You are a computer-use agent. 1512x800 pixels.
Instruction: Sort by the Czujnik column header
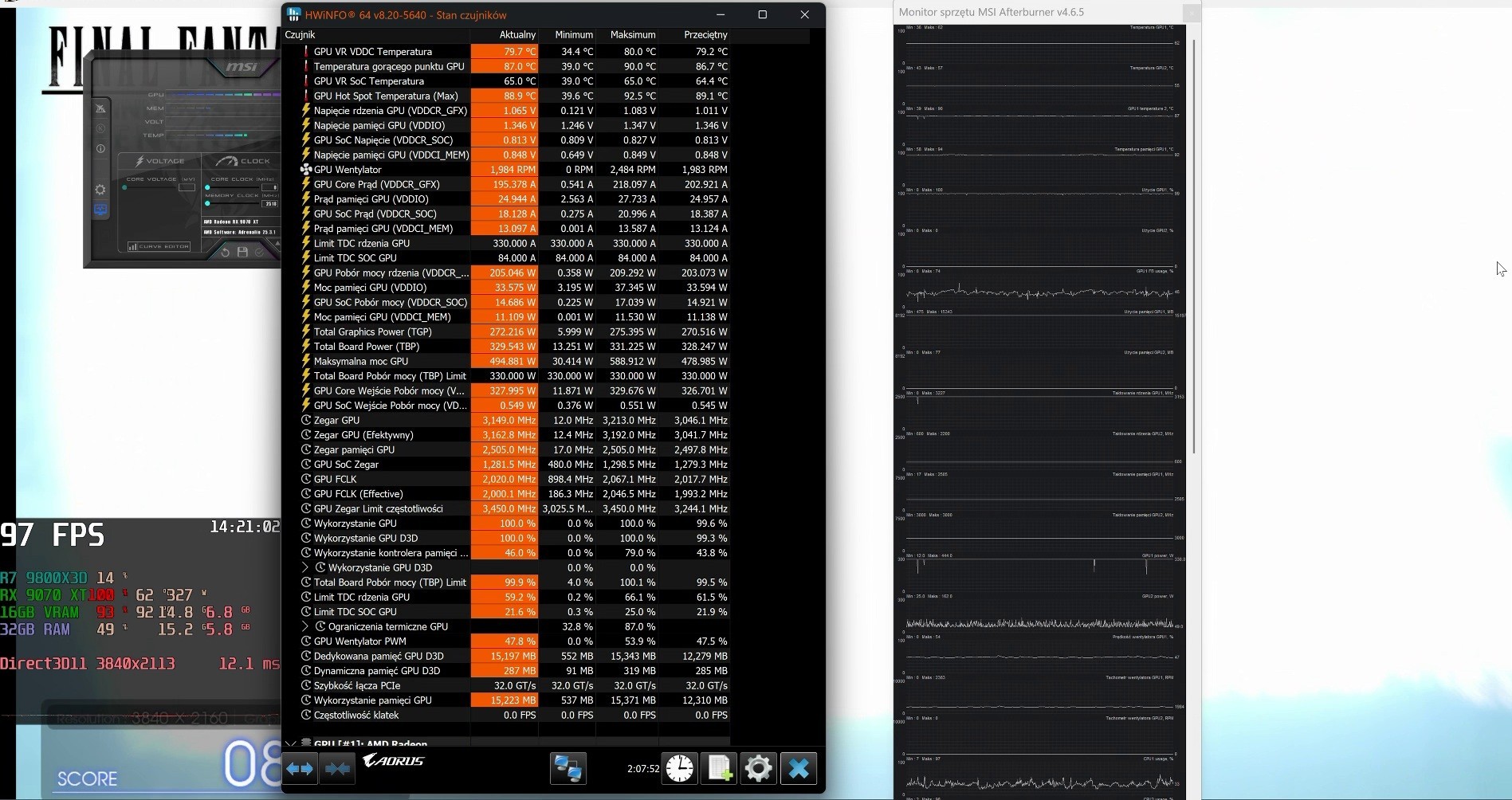(377, 35)
